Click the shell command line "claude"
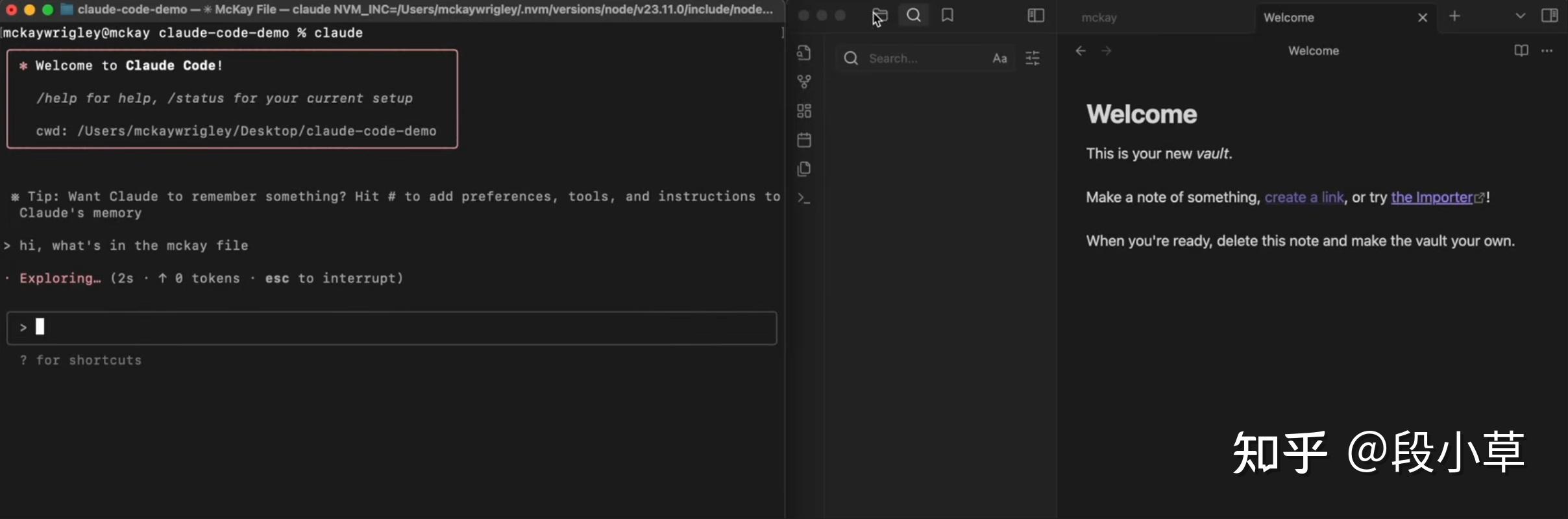 click(x=338, y=32)
